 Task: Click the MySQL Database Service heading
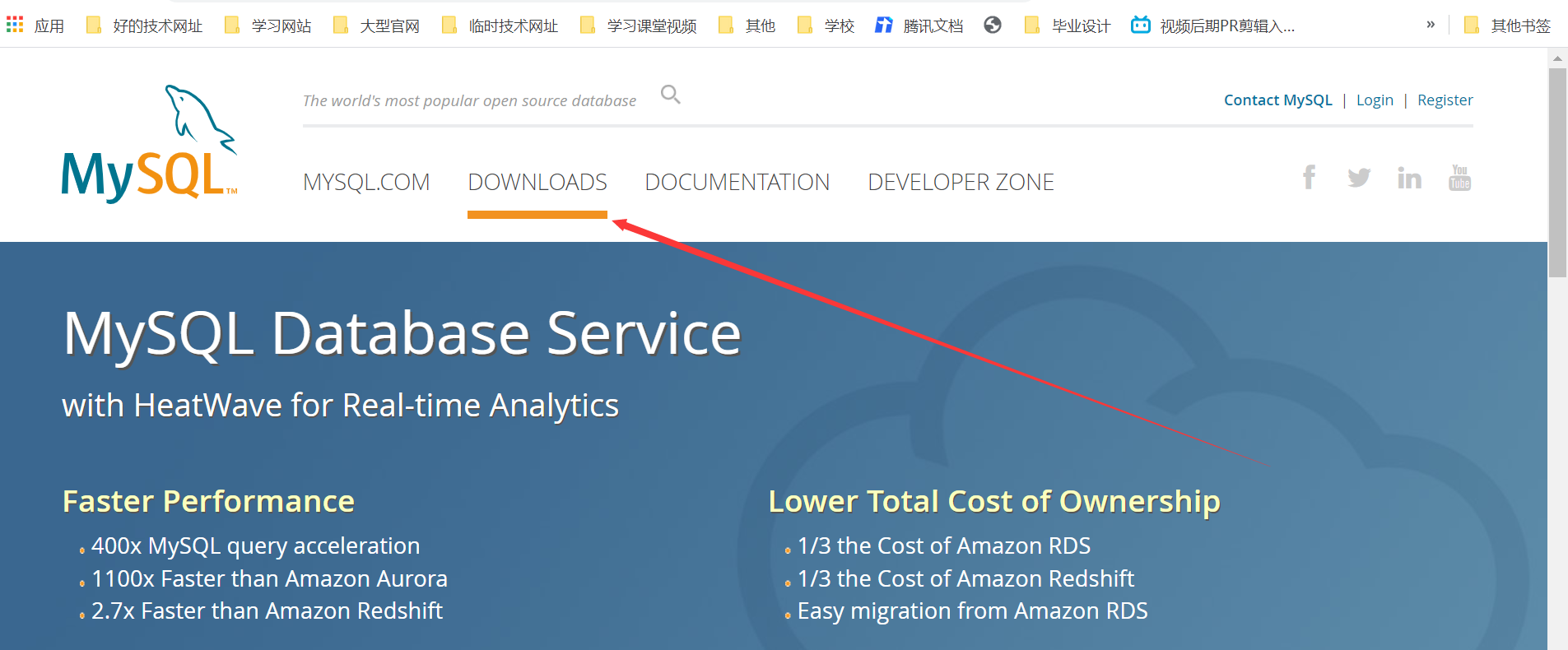[x=402, y=334]
